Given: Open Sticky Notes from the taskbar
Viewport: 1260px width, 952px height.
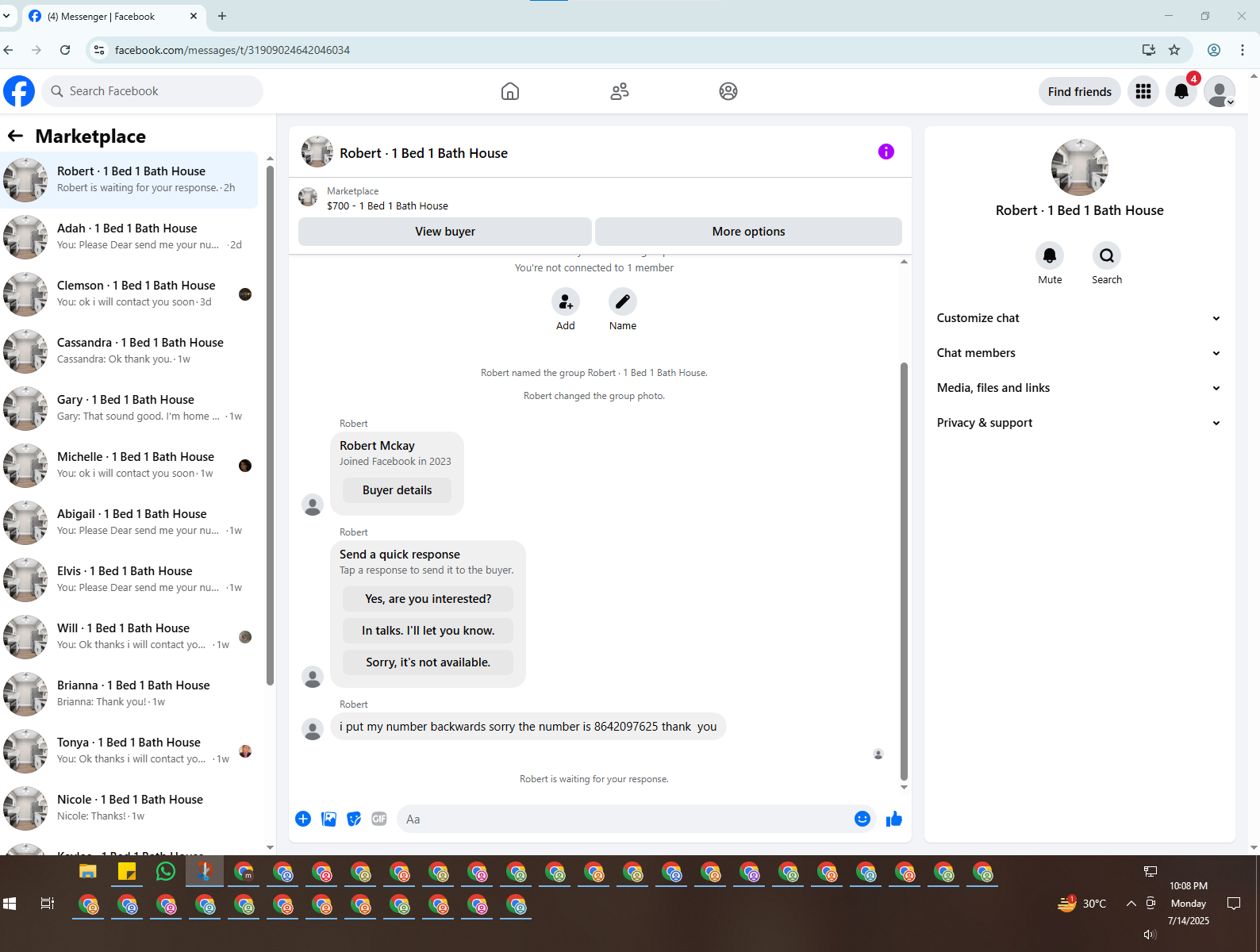Looking at the screenshot, I should (127, 872).
